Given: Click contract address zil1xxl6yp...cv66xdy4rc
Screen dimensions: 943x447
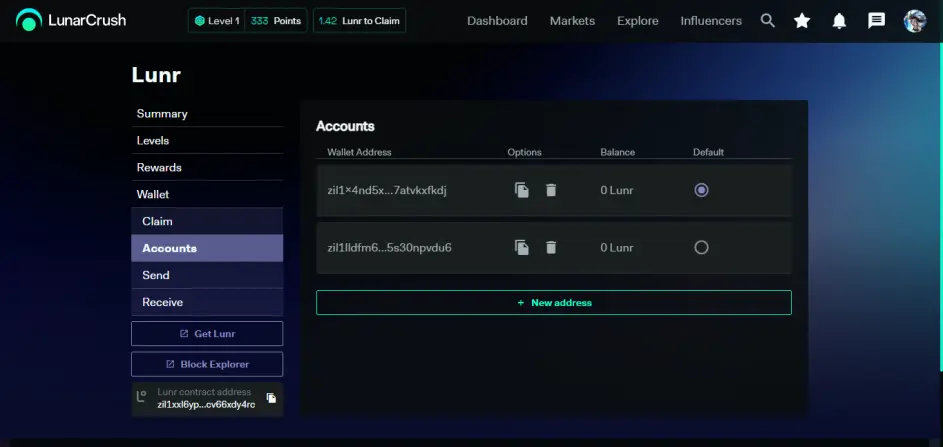Looking at the screenshot, I should pos(206,404).
